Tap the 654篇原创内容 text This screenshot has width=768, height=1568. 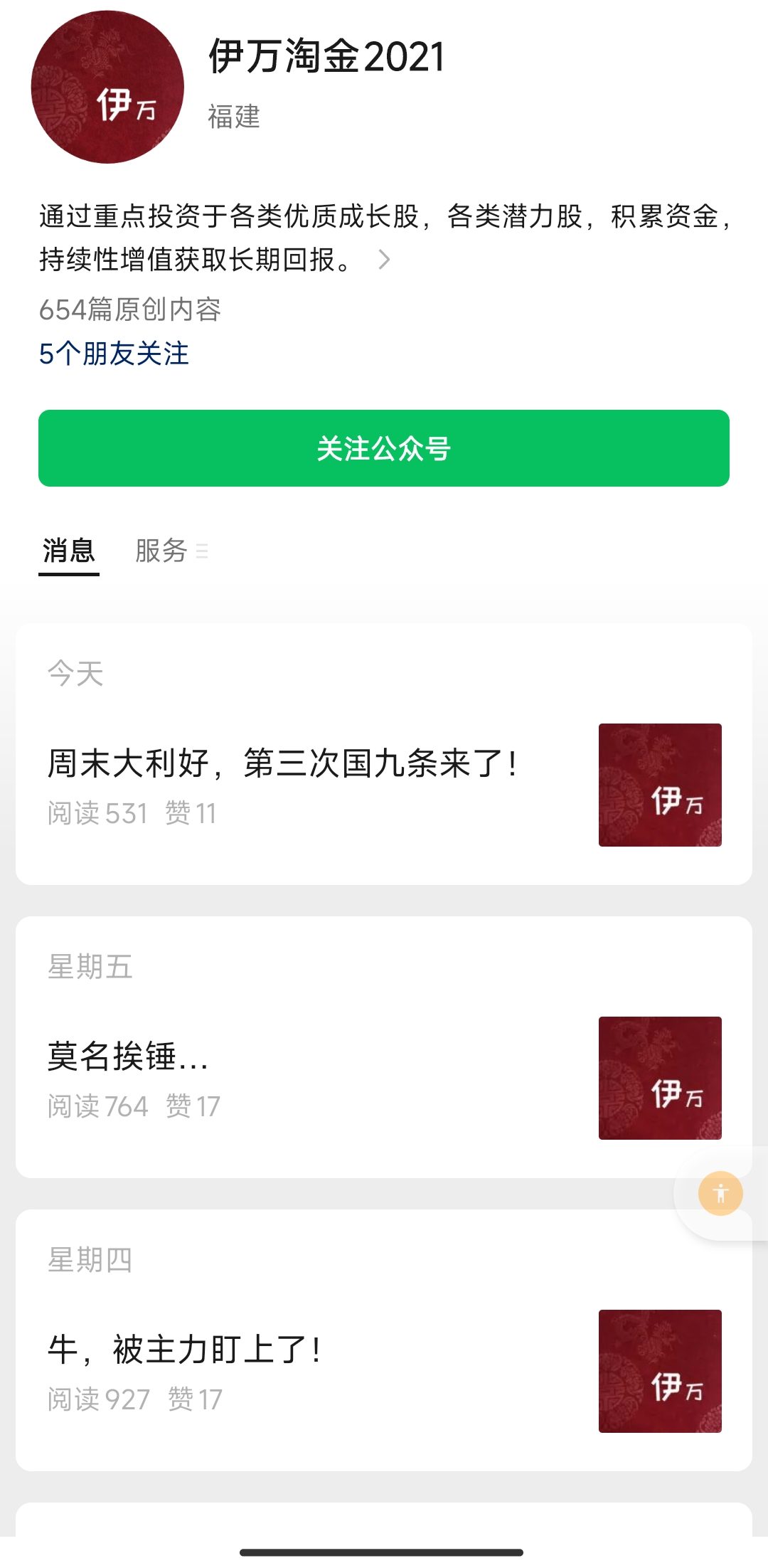coord(130,309)
